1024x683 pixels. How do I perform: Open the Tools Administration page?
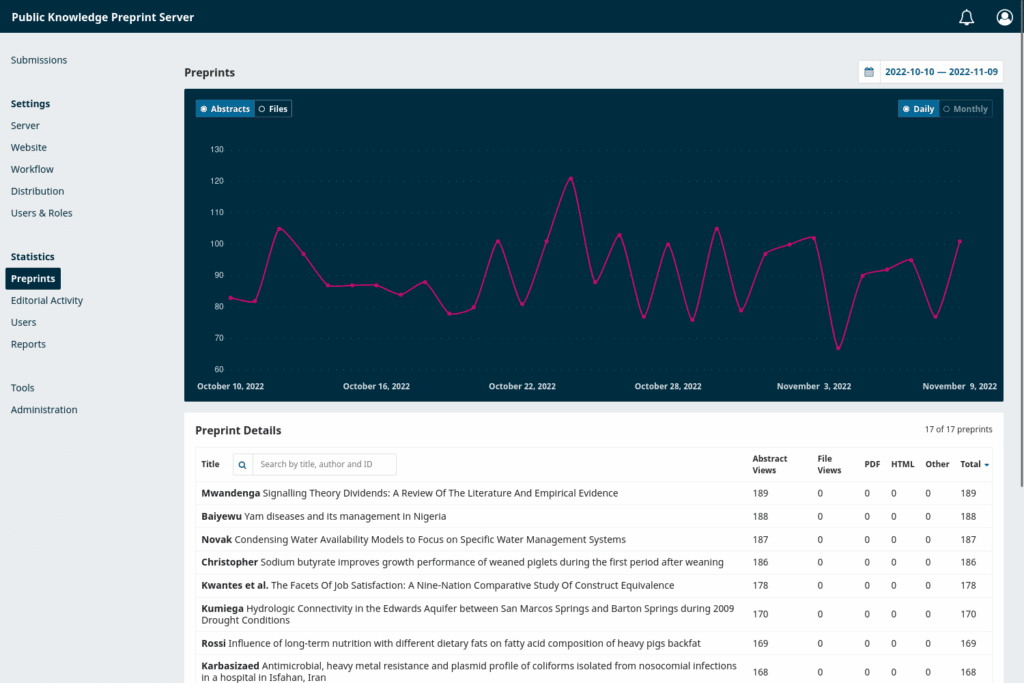45,409
